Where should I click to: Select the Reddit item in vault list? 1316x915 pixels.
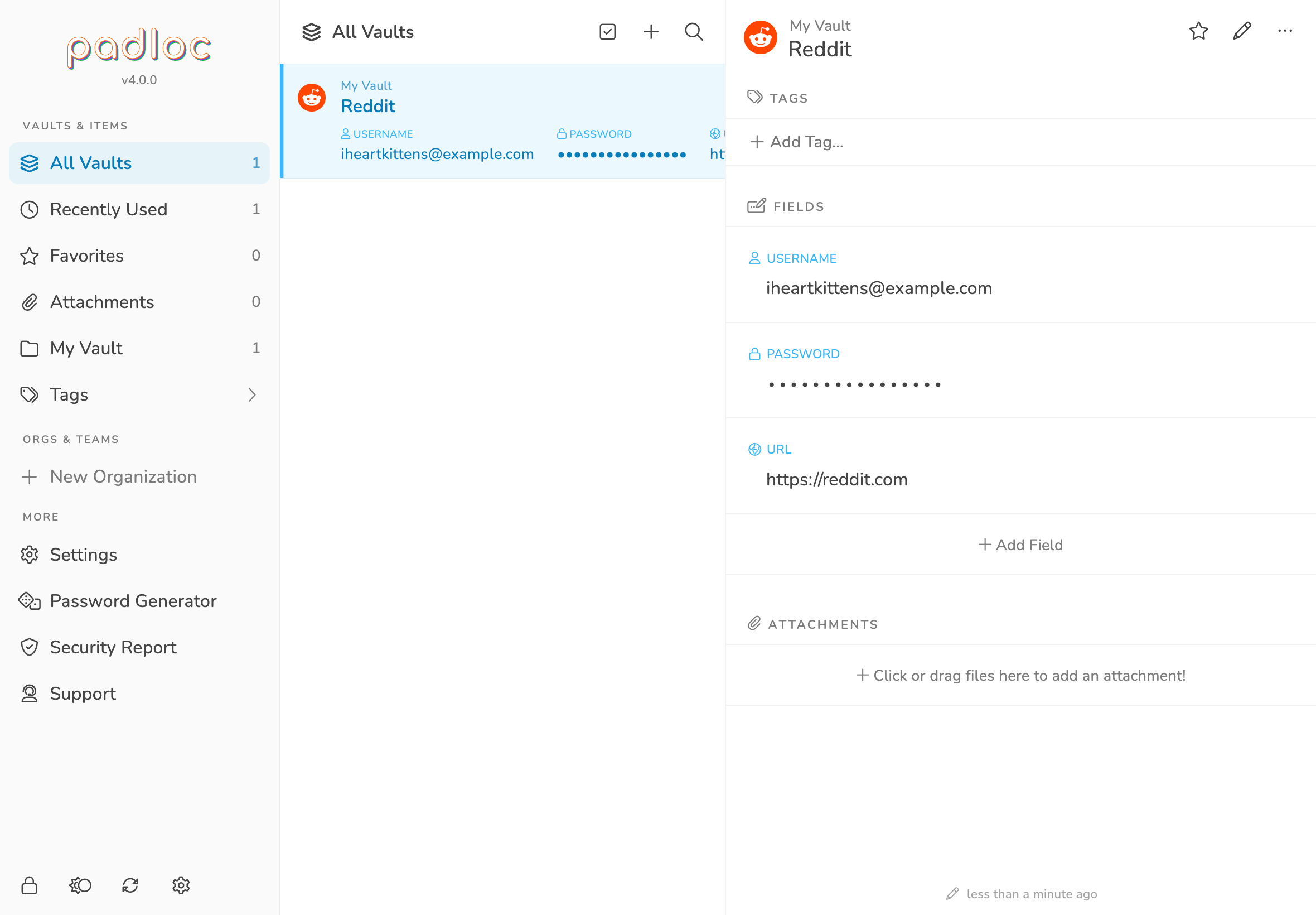tap(503, 121)
